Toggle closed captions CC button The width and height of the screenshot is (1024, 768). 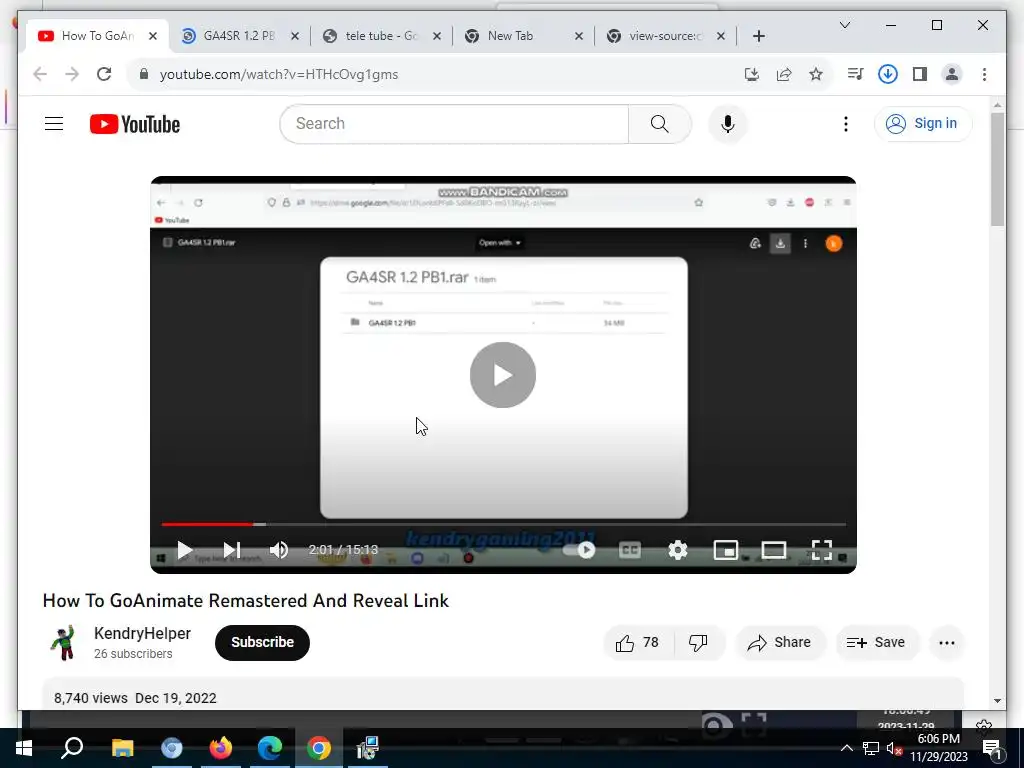tap(630, 550)
